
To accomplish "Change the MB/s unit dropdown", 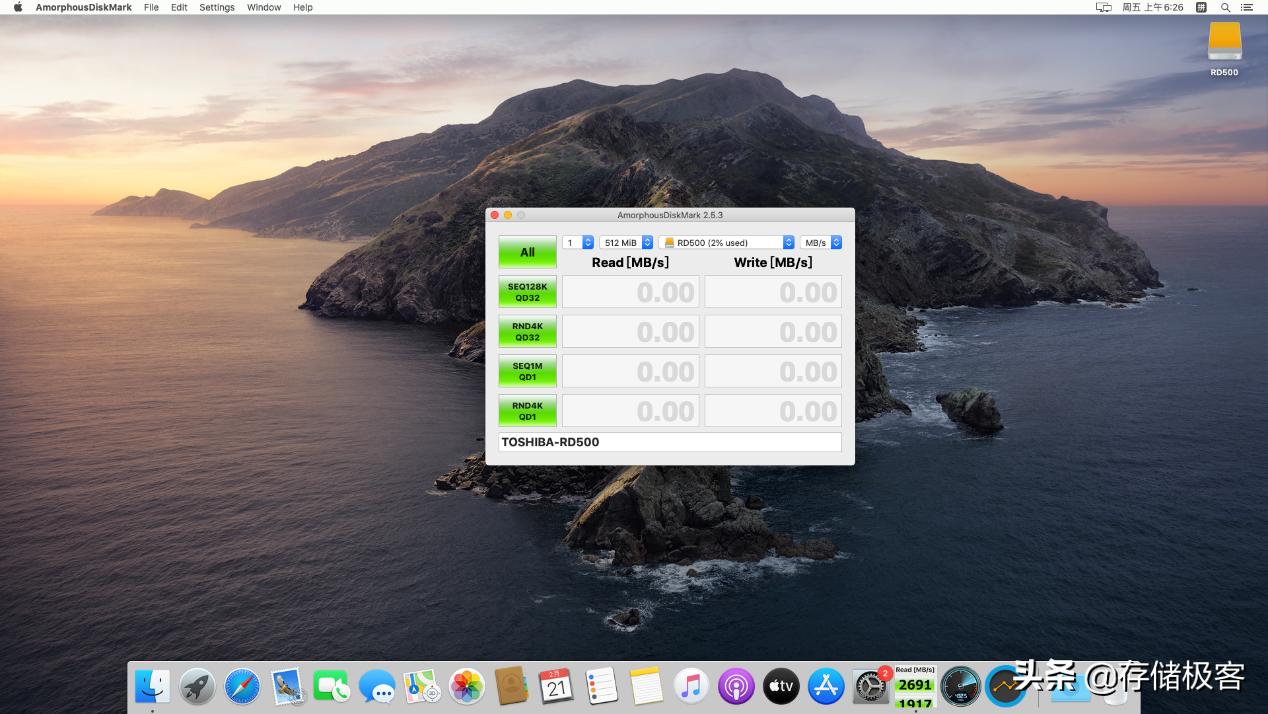I will pos(821,243).
